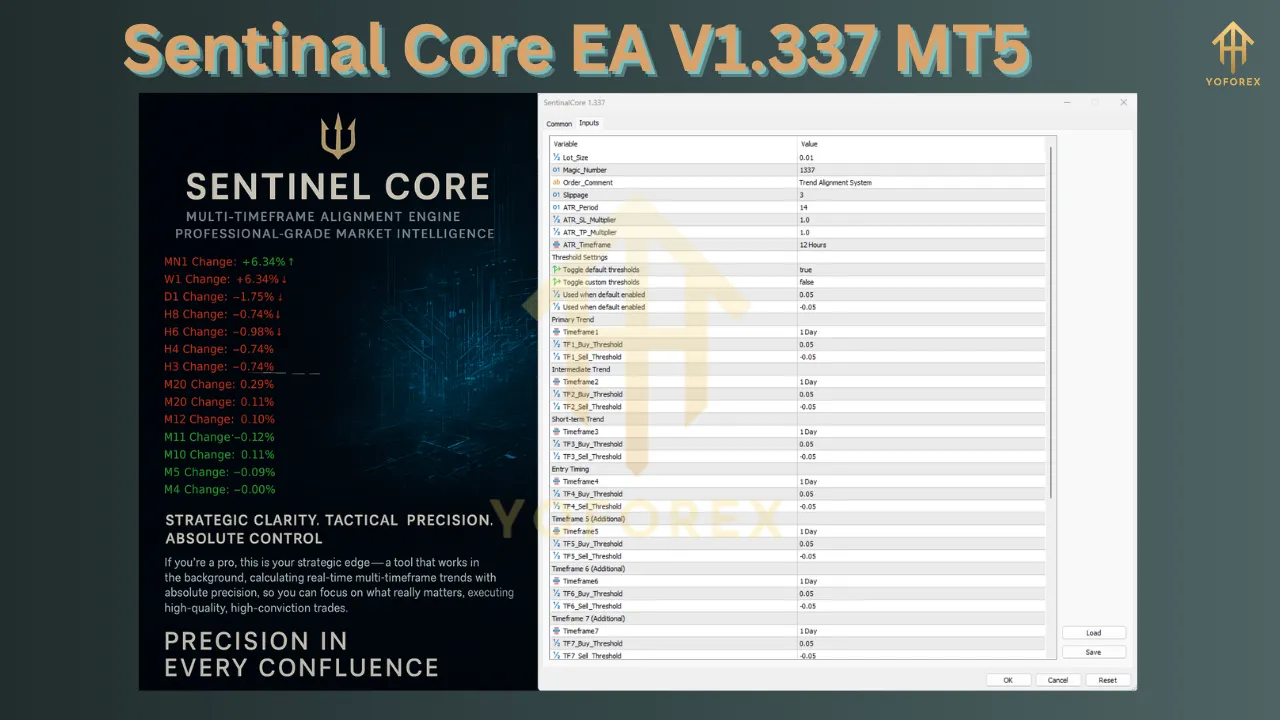The image size is (1280, 720).
Task: Click the ATR_TP_Multiplier type icon
Action: point(556,232)
